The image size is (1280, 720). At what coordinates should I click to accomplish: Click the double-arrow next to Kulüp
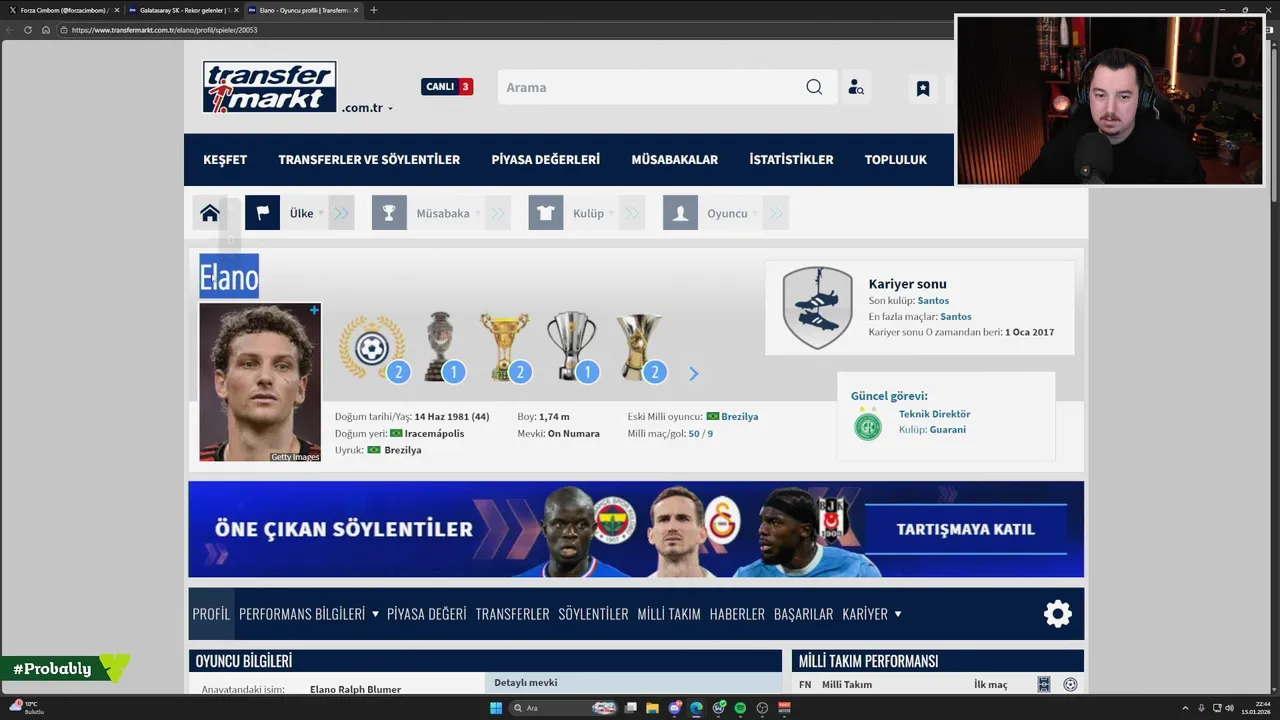pyautogui.click(x=632, y=213)
